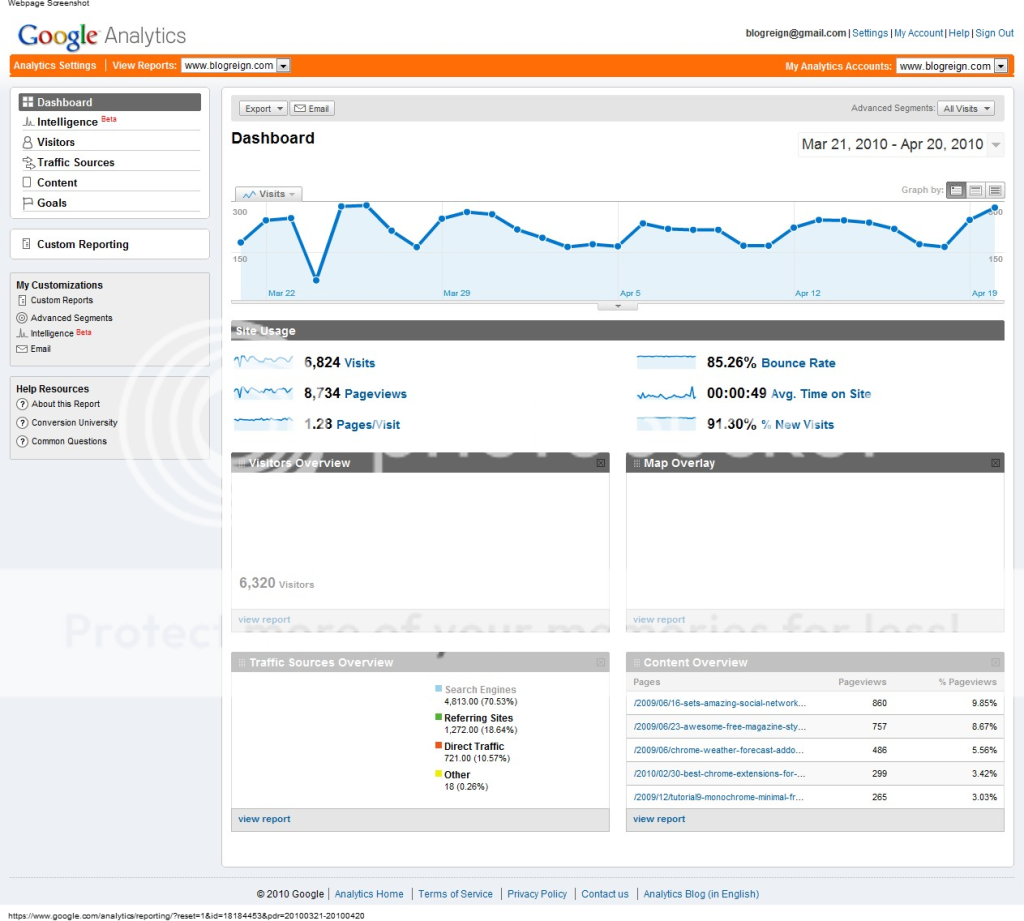Open the chrome-weather-forecast-addo page link
The image size is (1024, 921).
pos(718,751)
